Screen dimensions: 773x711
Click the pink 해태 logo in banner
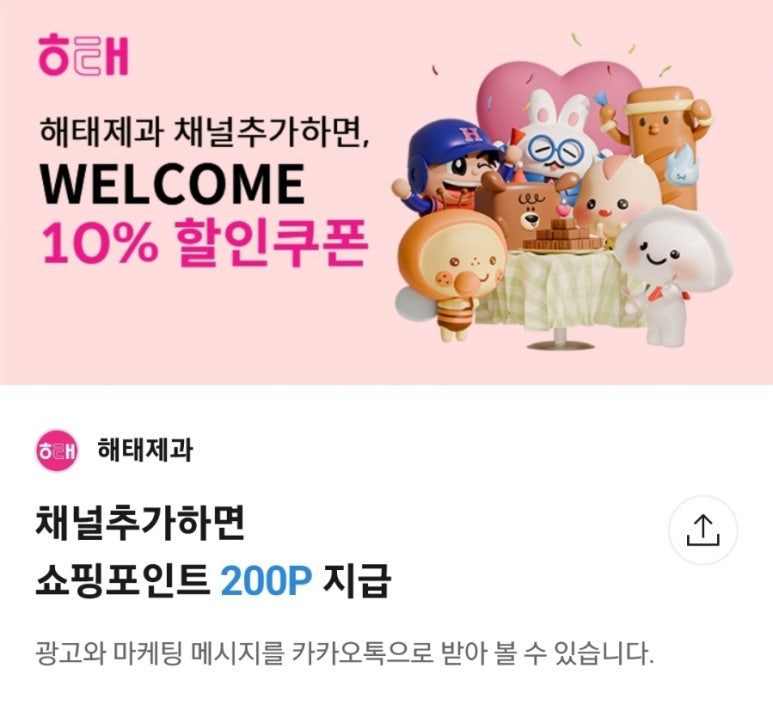point(83,55)
